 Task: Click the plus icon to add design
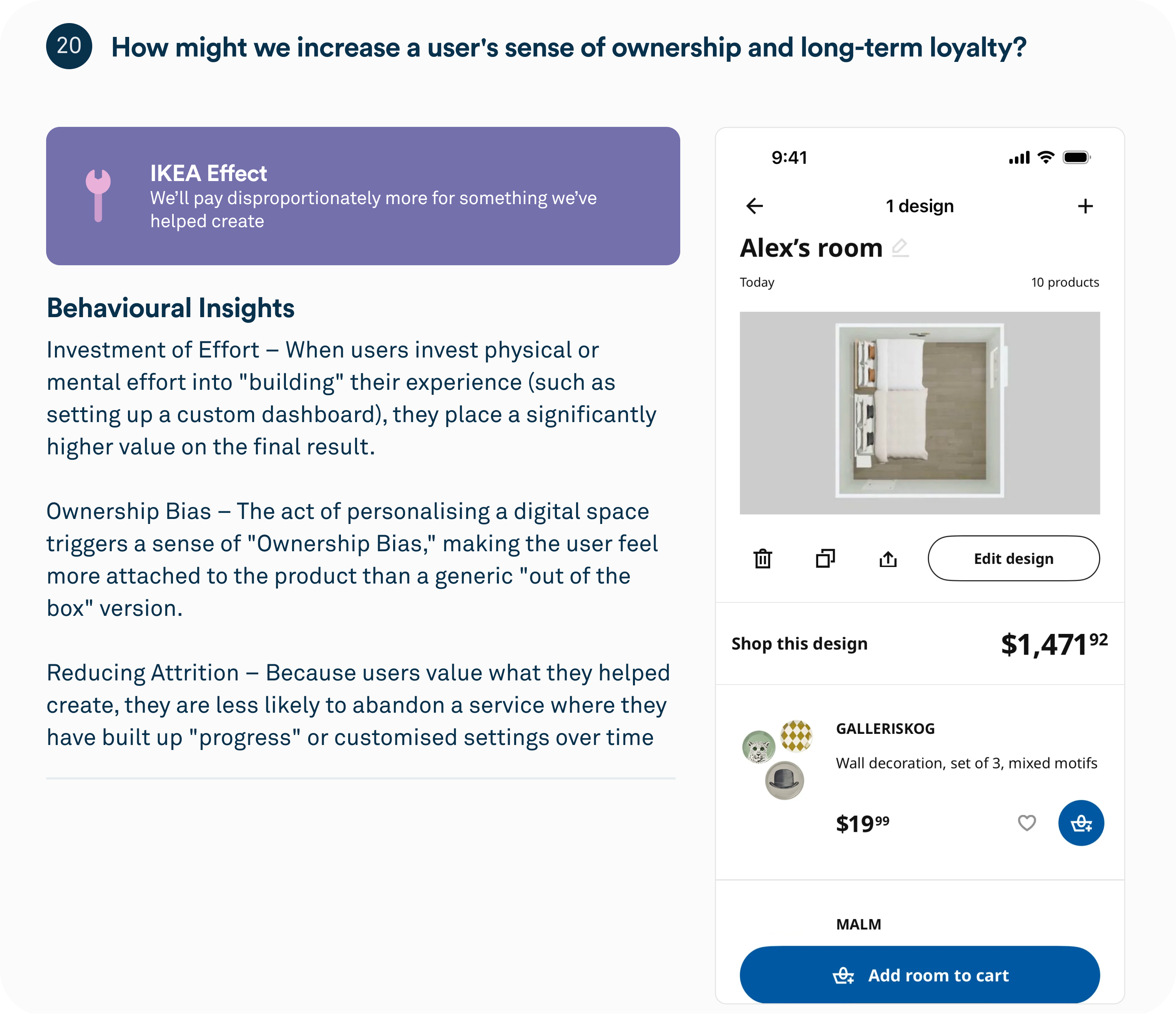1085,206
